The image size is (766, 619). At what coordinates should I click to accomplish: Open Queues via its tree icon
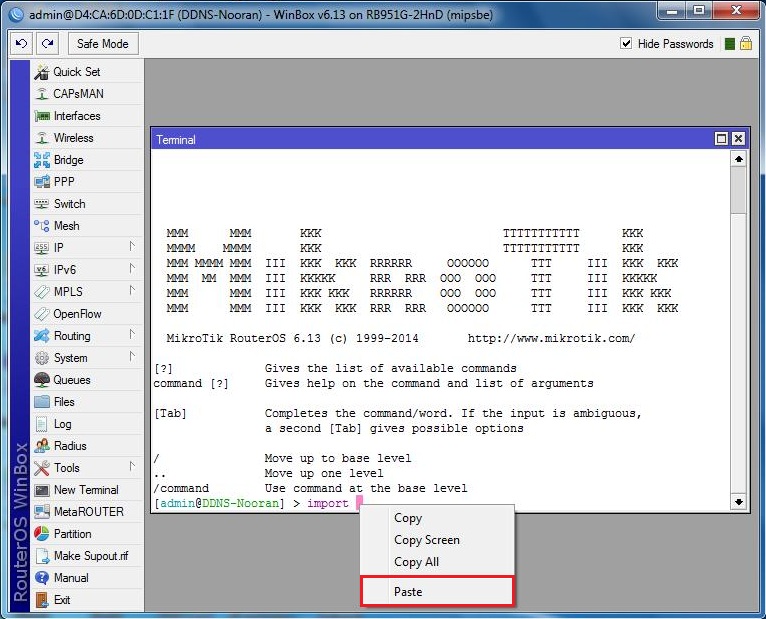coord(42,380)
